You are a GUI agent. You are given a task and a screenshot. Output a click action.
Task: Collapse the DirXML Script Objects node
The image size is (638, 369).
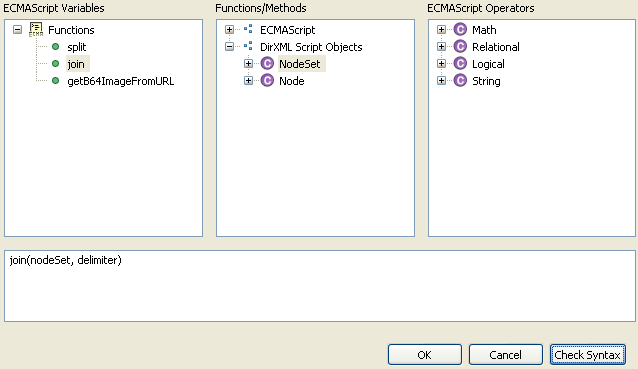click(x=229, y=47)
